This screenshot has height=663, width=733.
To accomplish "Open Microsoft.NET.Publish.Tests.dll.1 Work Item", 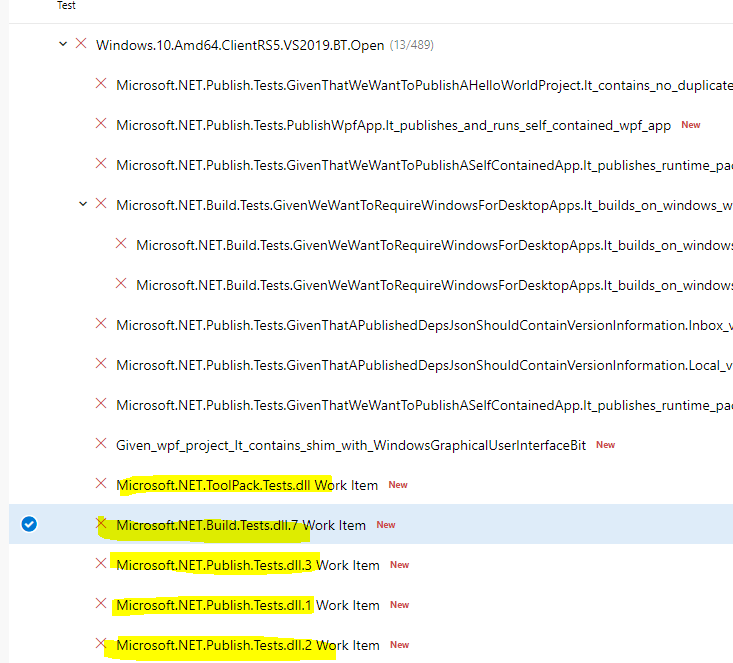I will (248, 605).
